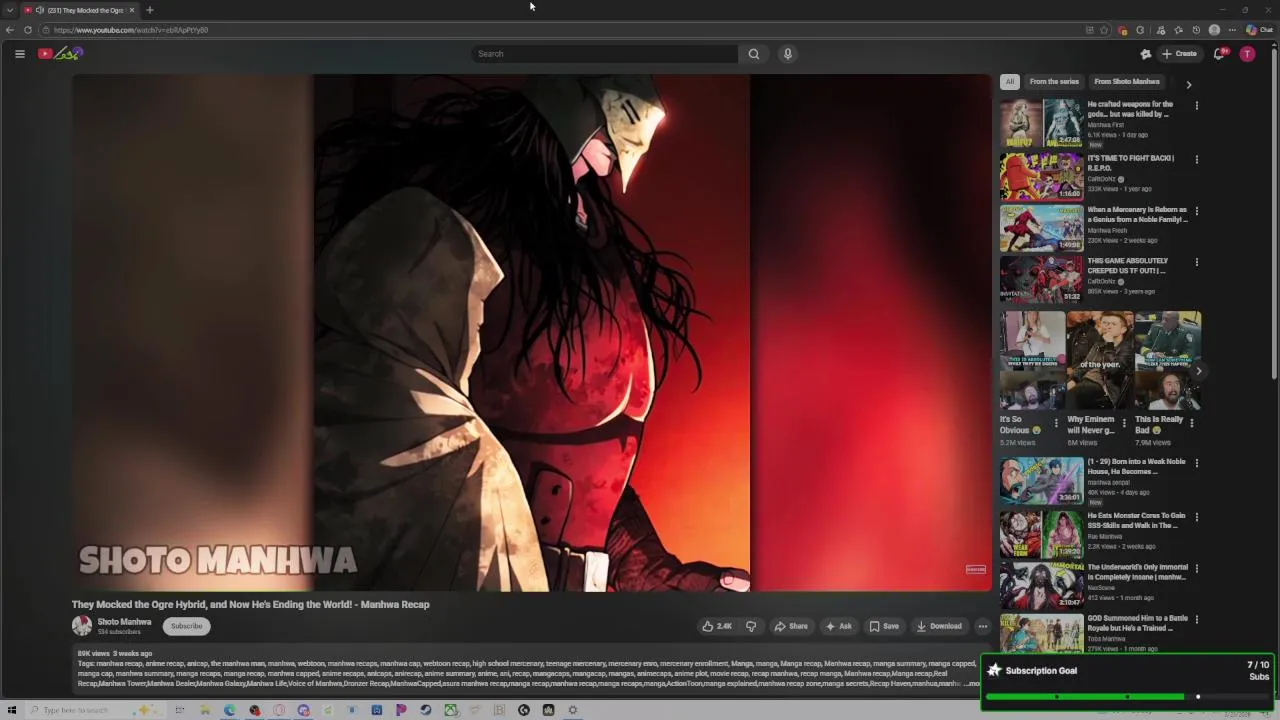Open Shoto Manhwa channel avatar
Image resolution: width=1280 pixels, height=720 pixels.
[x=82, y=626]
